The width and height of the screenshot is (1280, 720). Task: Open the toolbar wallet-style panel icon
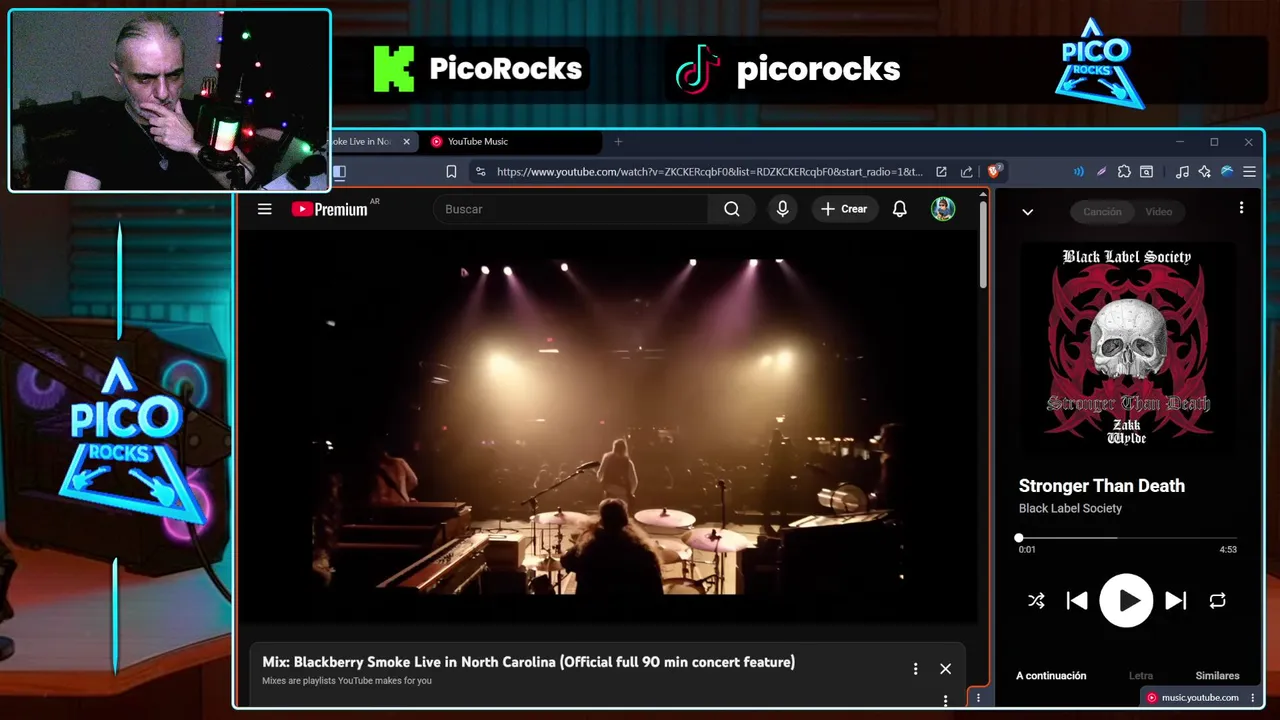[1147, 172]
